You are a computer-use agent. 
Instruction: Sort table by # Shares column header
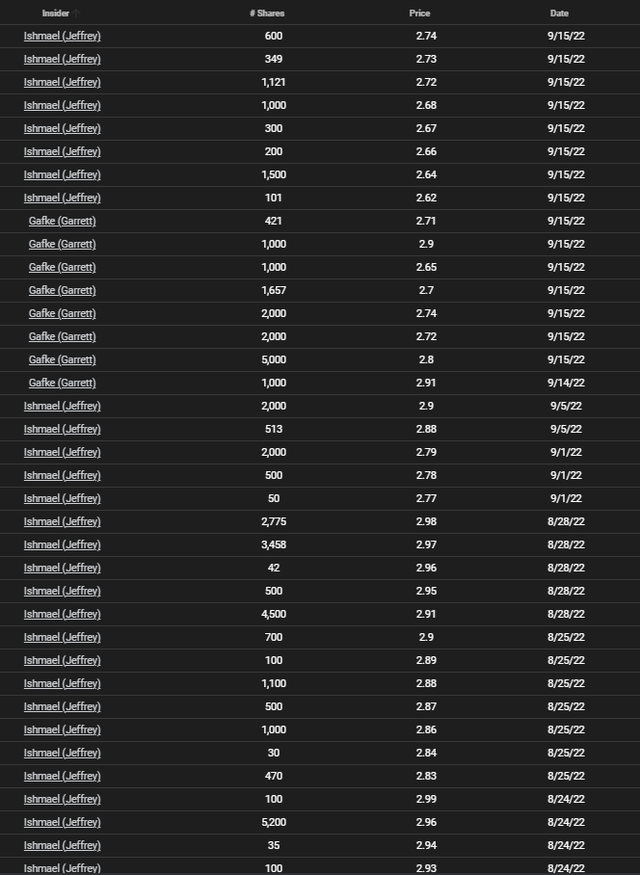(267, 13)
